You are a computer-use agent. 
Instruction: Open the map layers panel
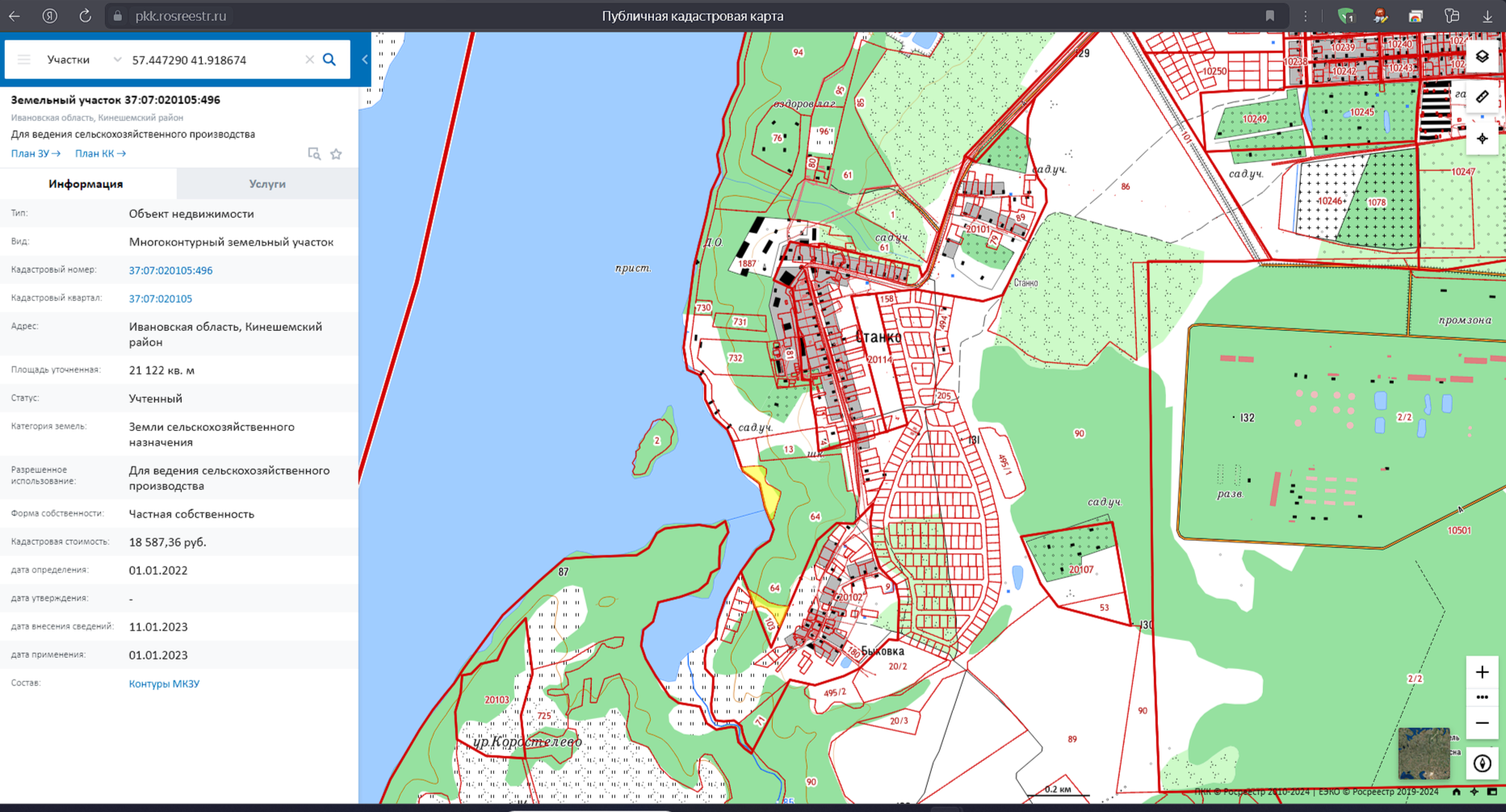[1482, 57]
